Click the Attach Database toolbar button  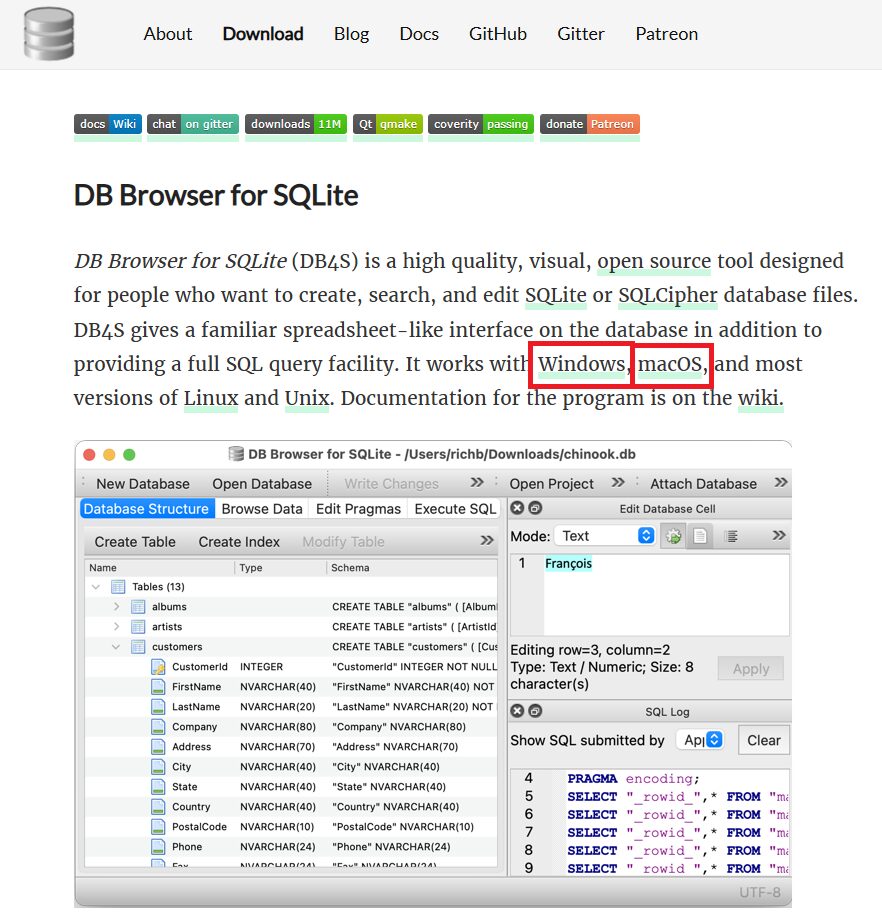pyautogui.click(x=703, y=484)
